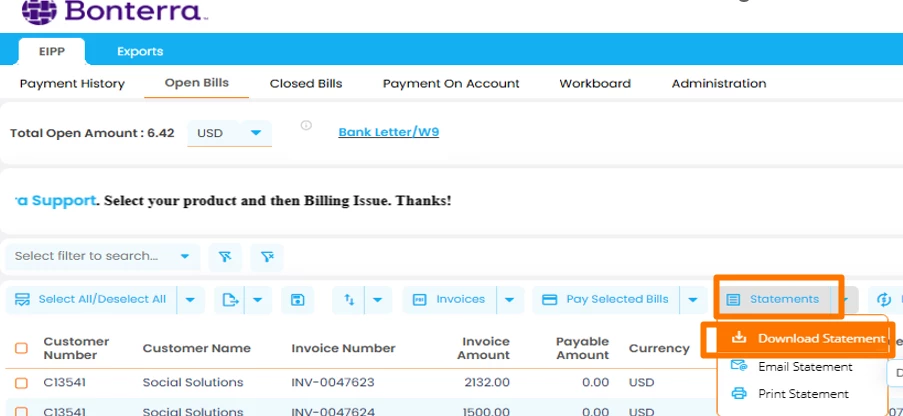
Task: Click the sort arrows icon
Action: (x=349, y=300)
